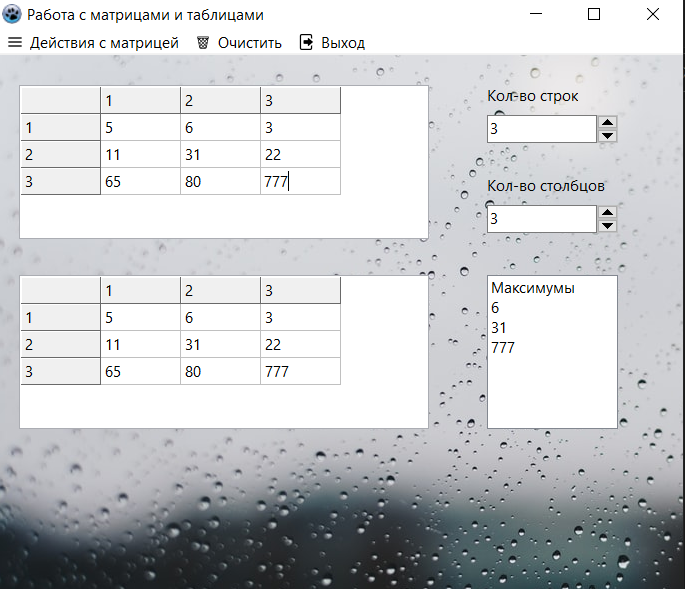Click the paw app icon in title bar
Viewport: 685px width, 589px height.
coord(12,14)
